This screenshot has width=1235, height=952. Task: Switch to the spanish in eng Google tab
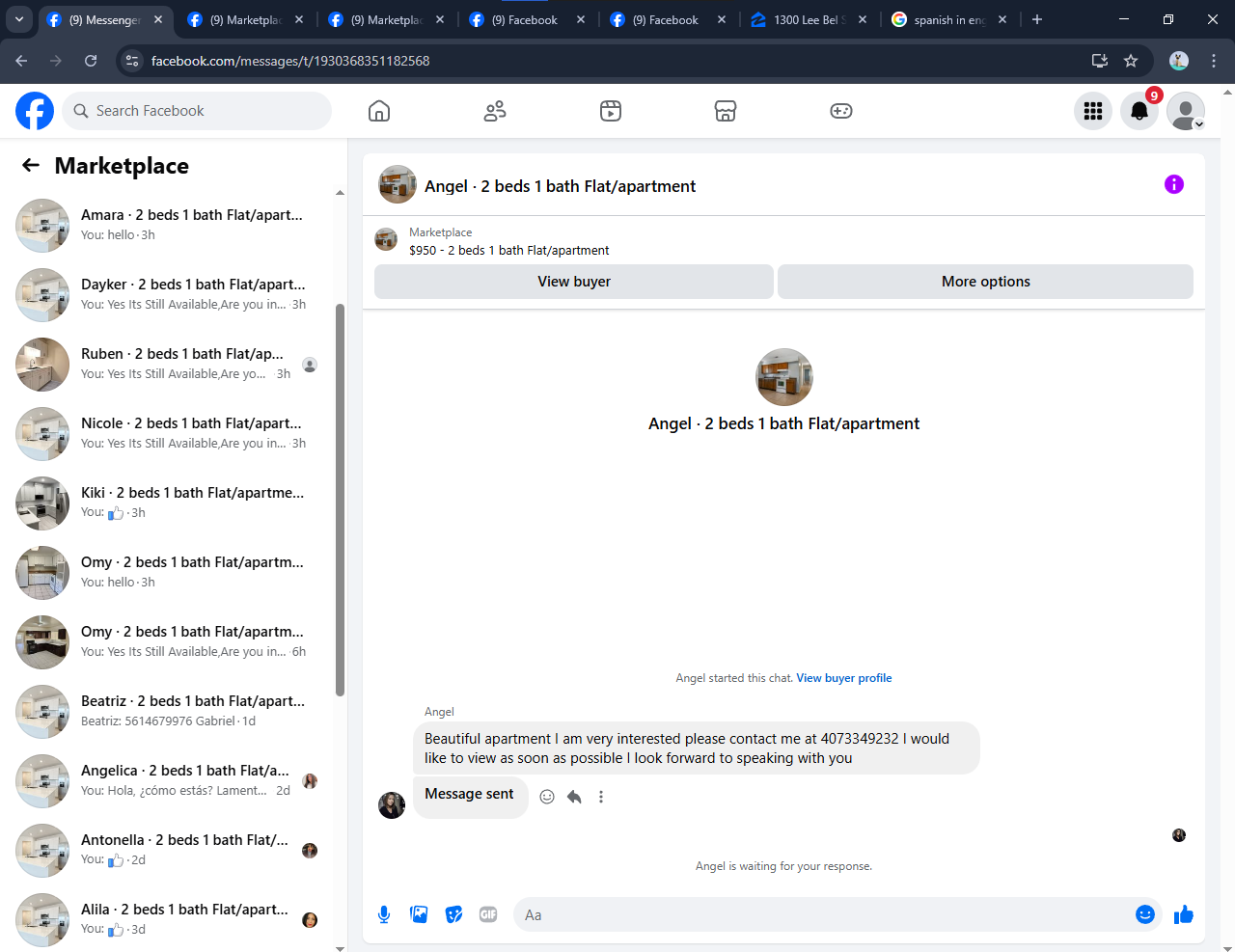[949, 19]
